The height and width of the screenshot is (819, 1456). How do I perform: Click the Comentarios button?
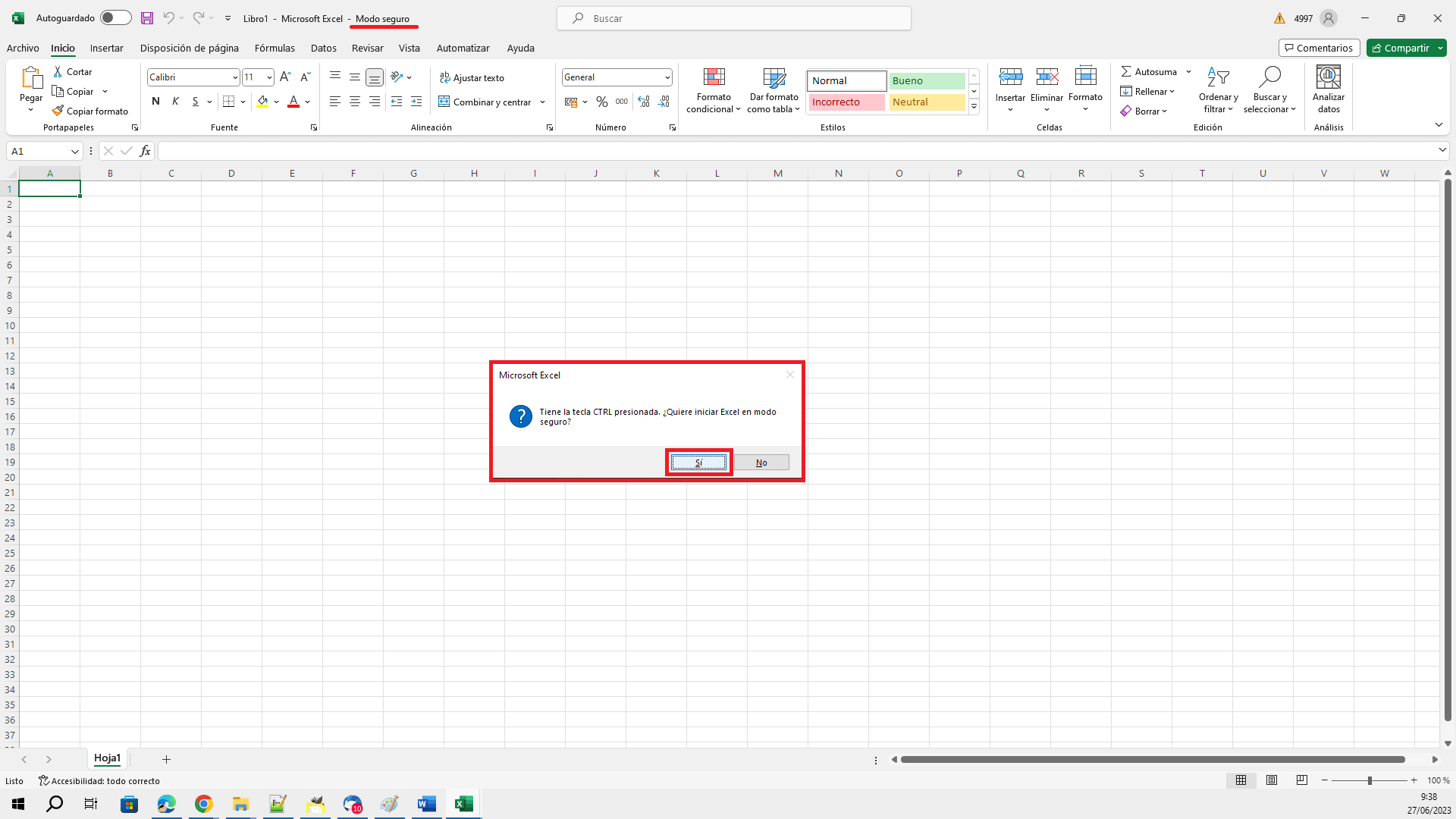point(1319,48)
